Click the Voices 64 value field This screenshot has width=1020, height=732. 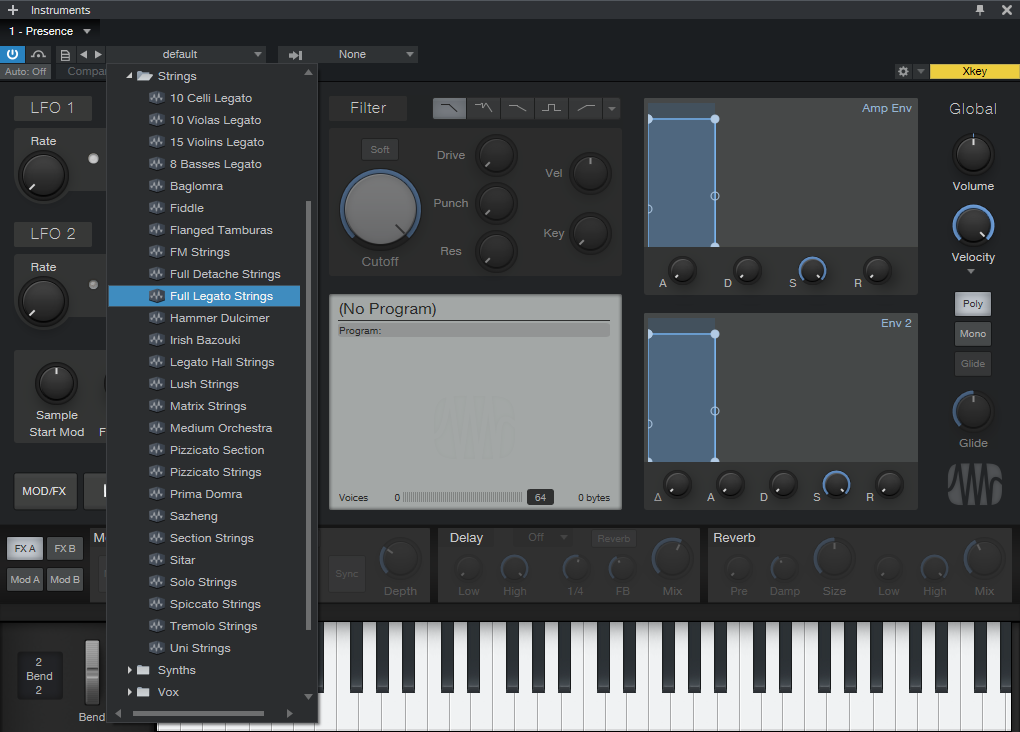point(540,498)
